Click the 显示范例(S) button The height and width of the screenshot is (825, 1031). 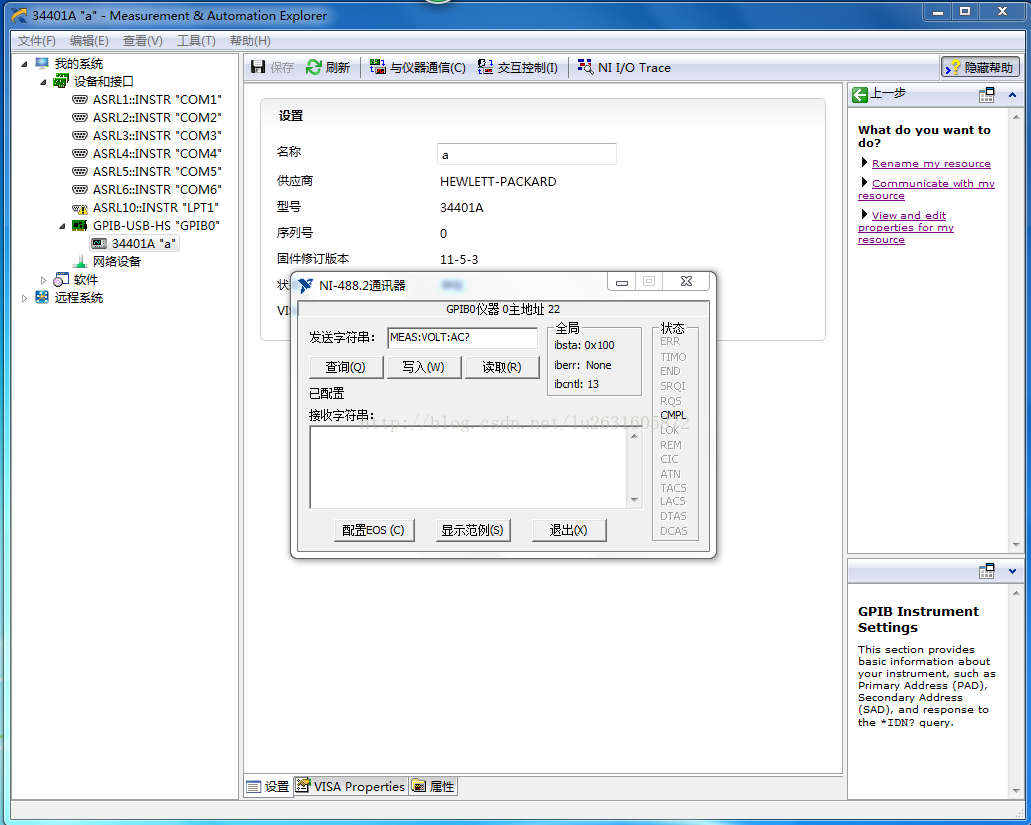point(473,530)
